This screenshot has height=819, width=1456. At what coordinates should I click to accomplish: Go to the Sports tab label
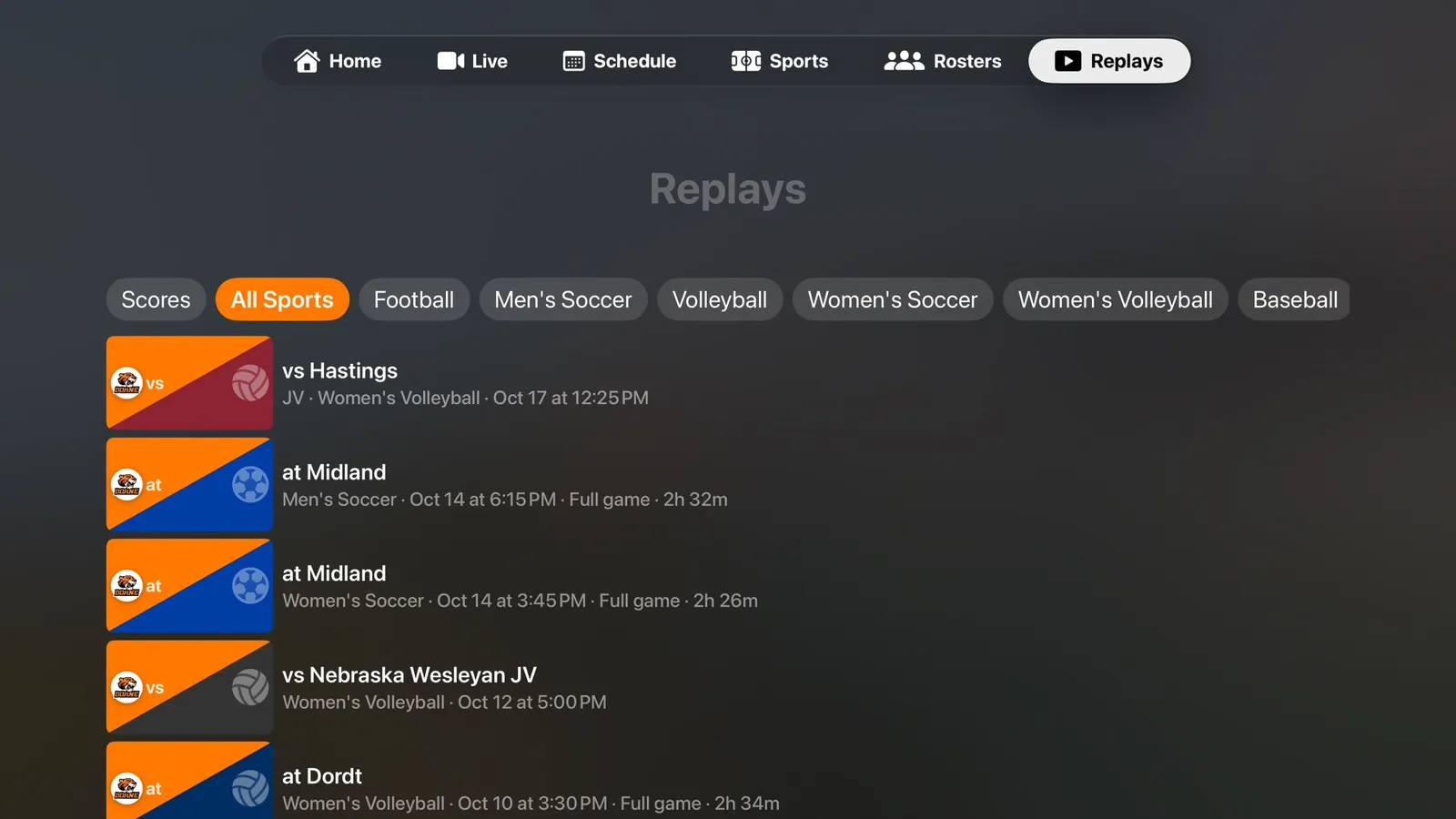point(798,61)
